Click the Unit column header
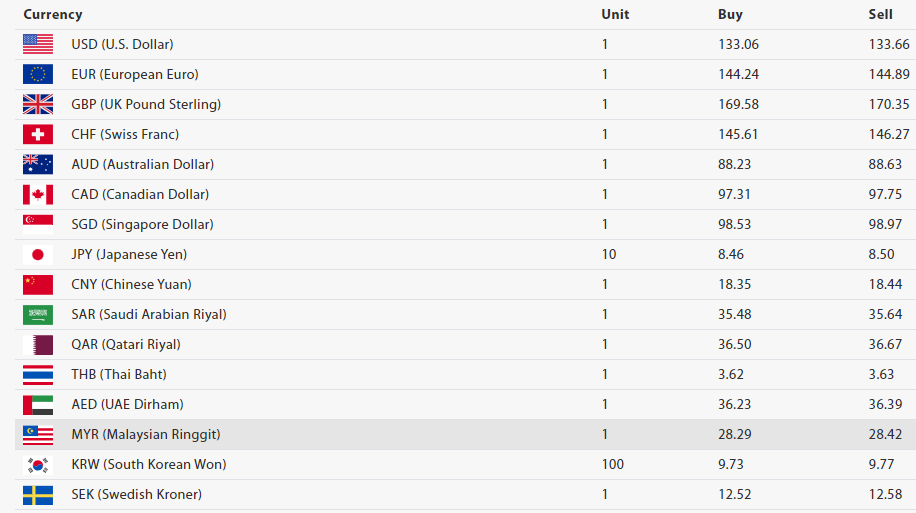Image resolution: width=916 pixels, height=513 pixels. [615, 15]
